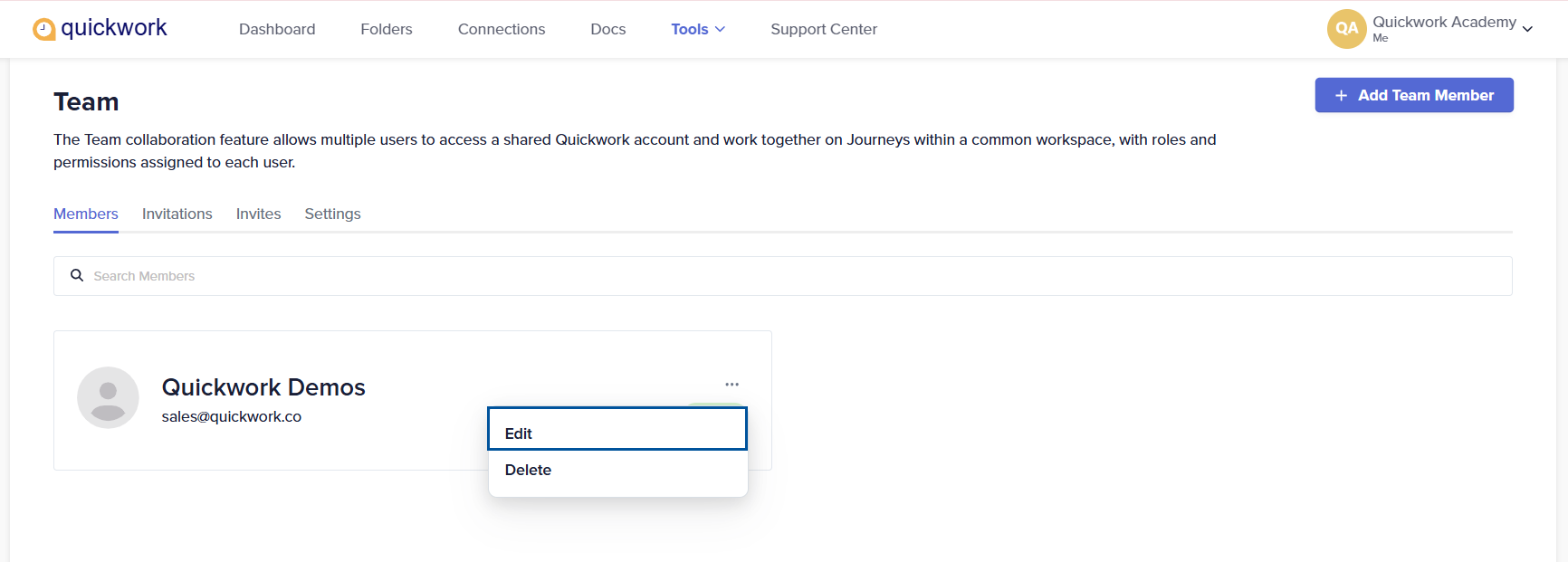The image size is (1568, 562).
Task: Go to Dashboard in top navigation
Action: (277, 29)
